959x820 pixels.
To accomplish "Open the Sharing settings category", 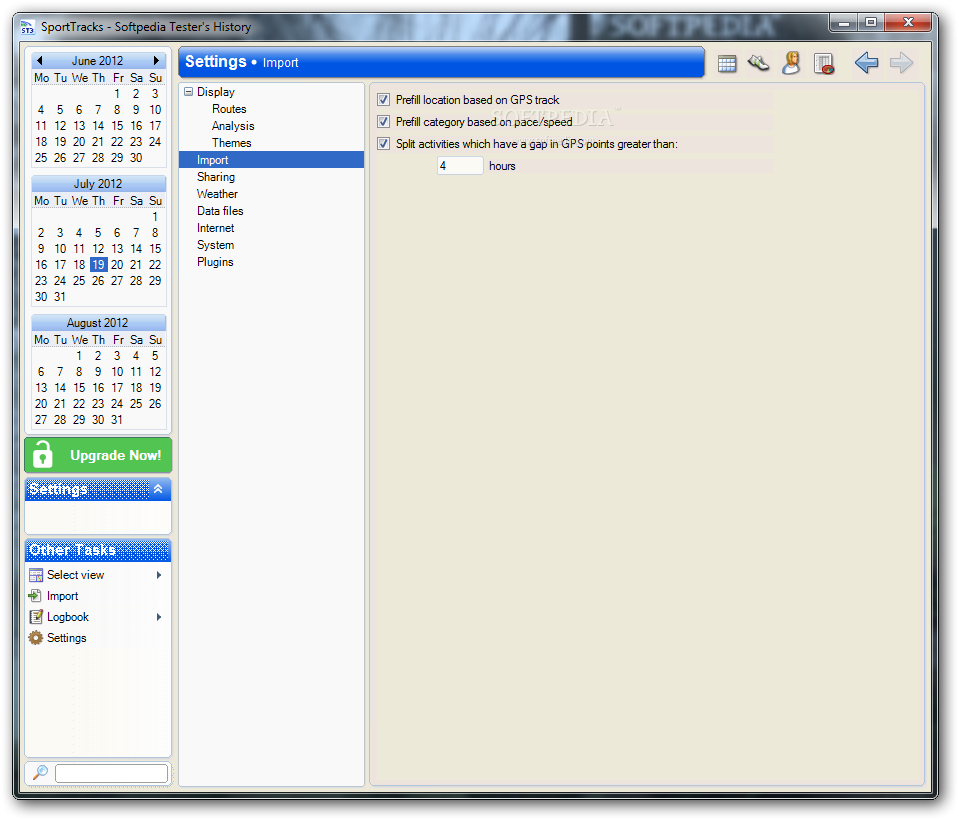I will pos(216,177).
